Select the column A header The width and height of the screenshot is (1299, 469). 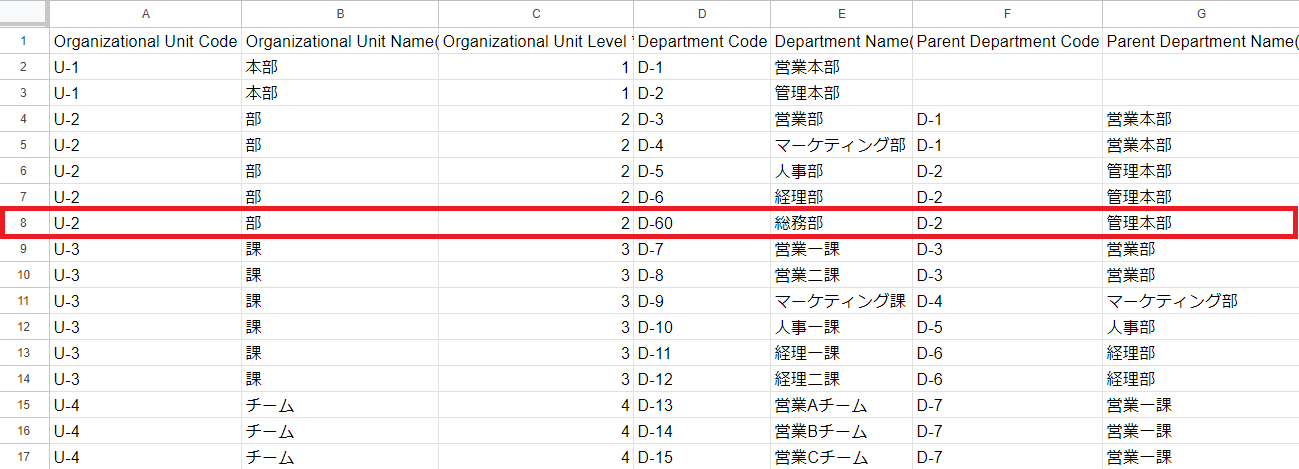point(145,13)
